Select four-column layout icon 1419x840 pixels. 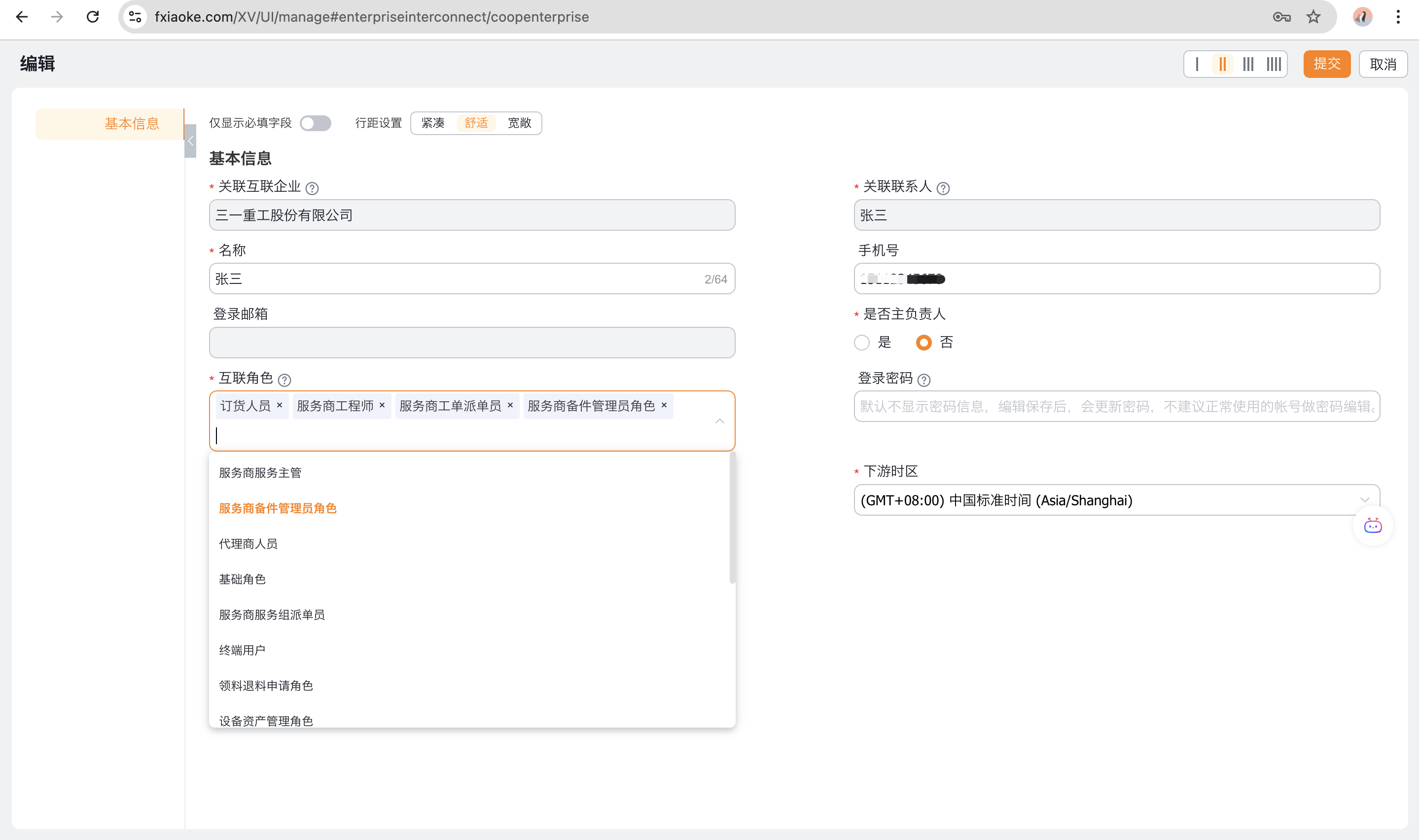coord(1274,64)
